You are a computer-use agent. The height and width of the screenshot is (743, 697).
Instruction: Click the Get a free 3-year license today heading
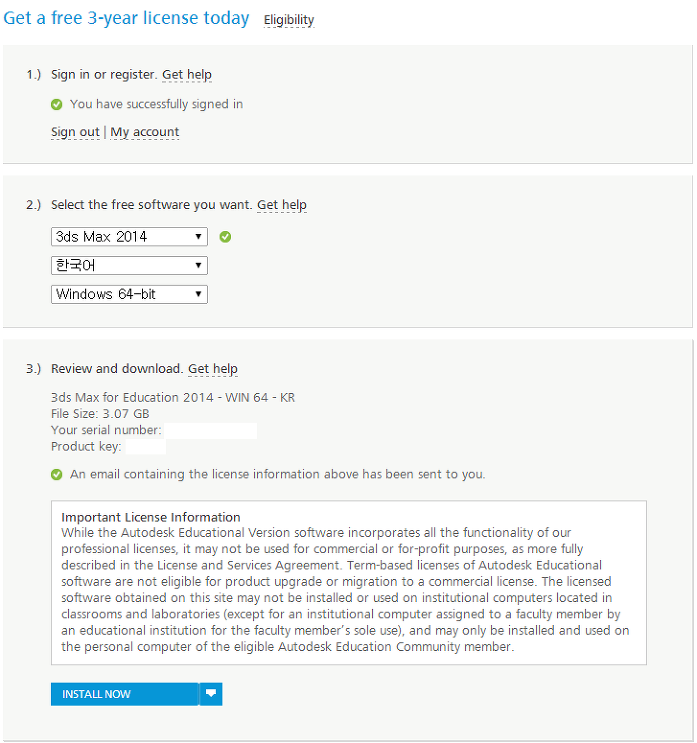(126, 18)
